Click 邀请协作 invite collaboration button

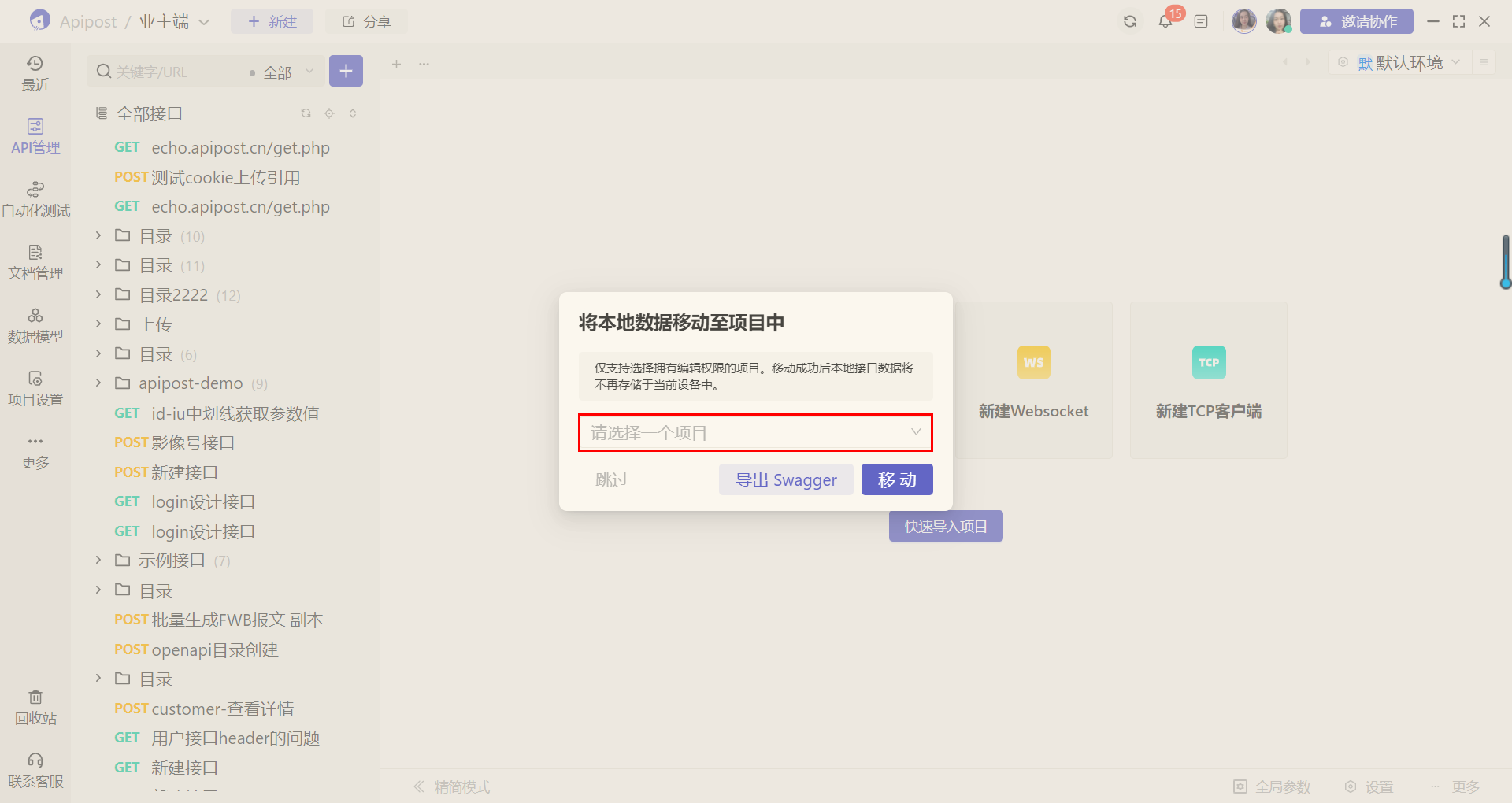click(x=1357, y=21)
